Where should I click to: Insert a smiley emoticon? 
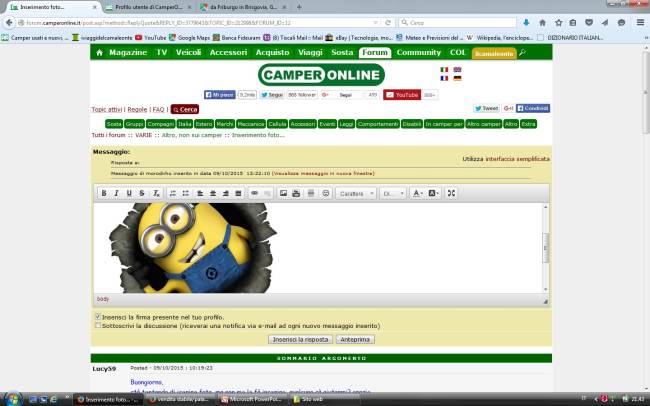coord(325,193)
